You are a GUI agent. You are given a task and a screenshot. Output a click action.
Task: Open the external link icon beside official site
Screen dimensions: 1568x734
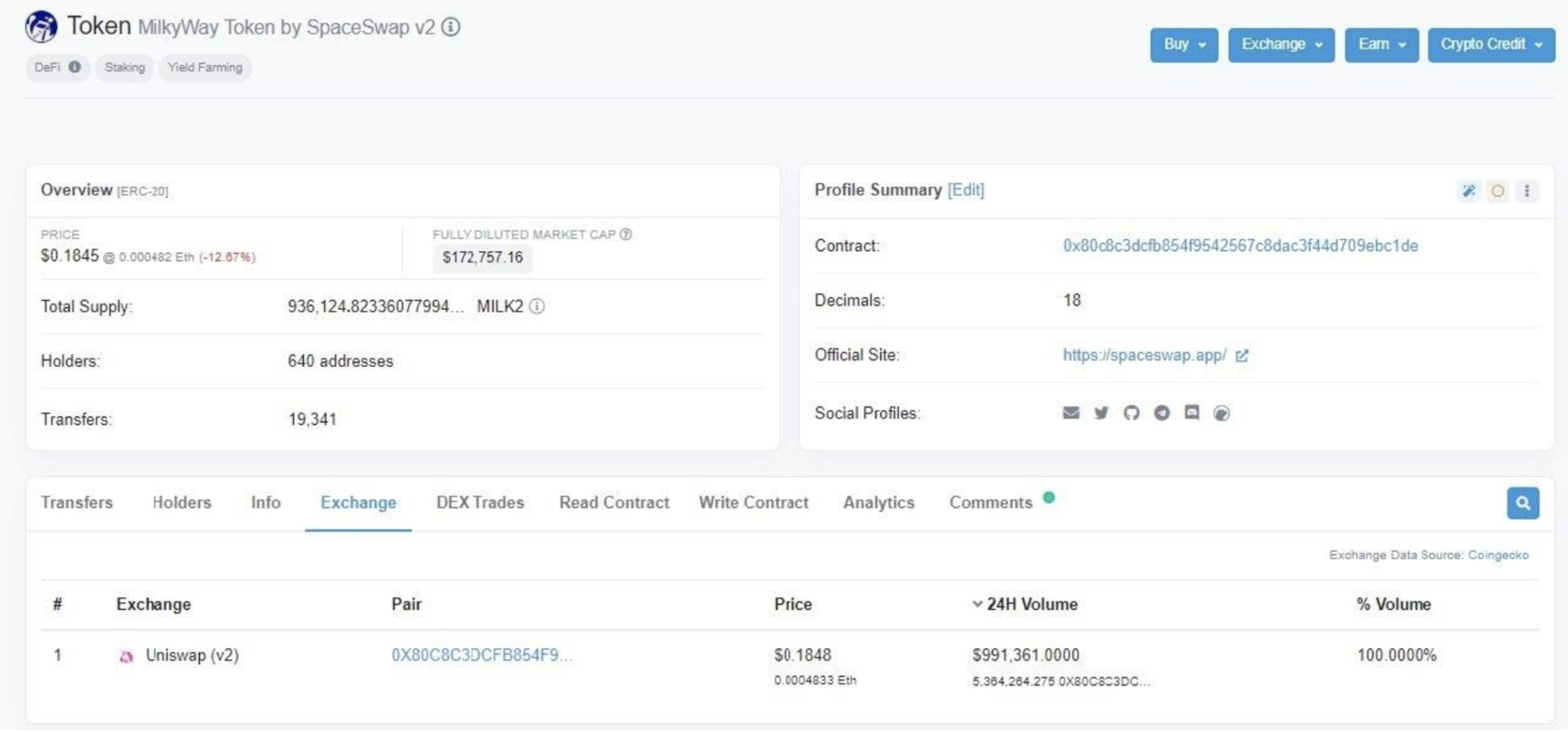pos(1241,356)
